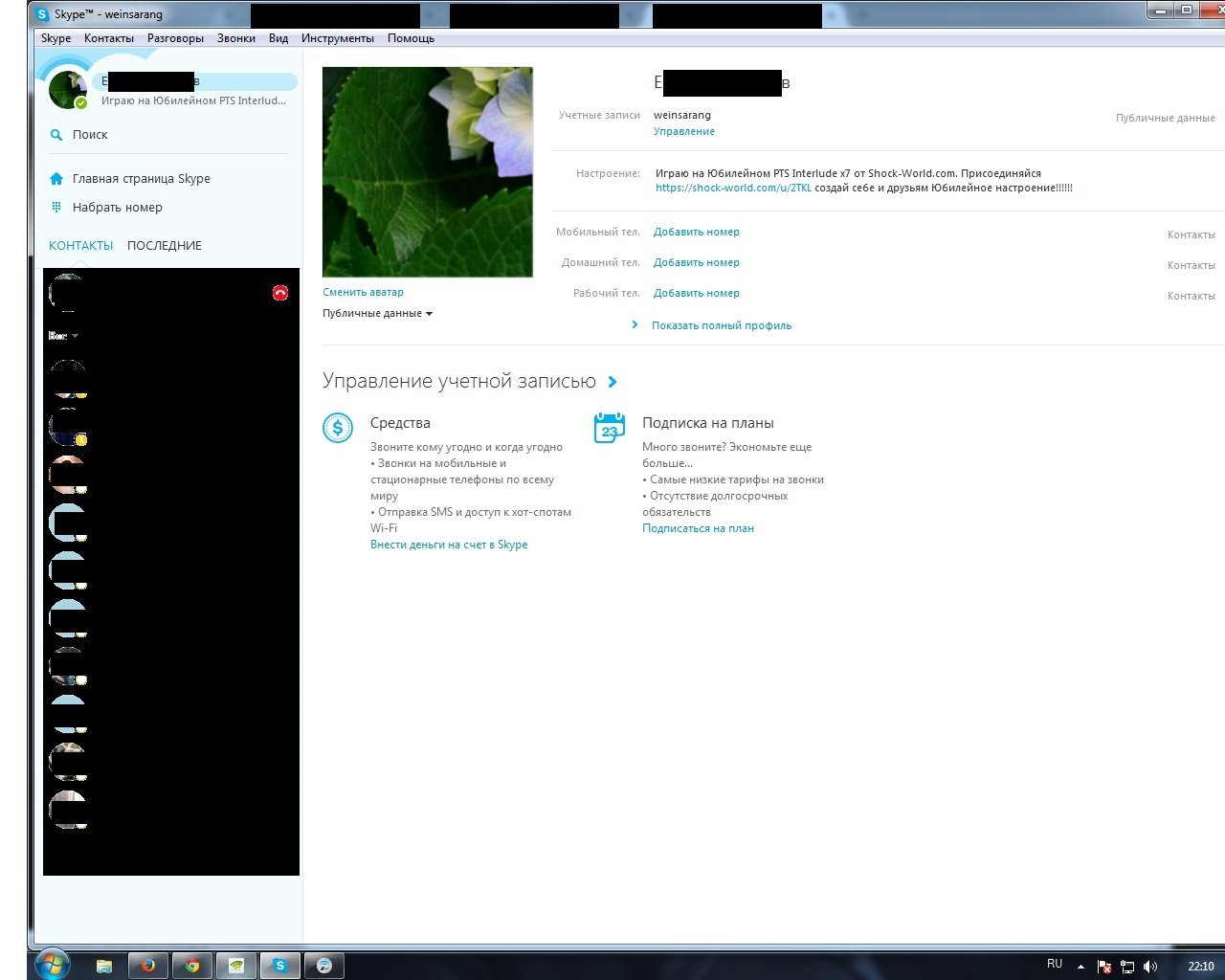Click the Skype home page house icon
1225x980 pixels.
[56, 178]
